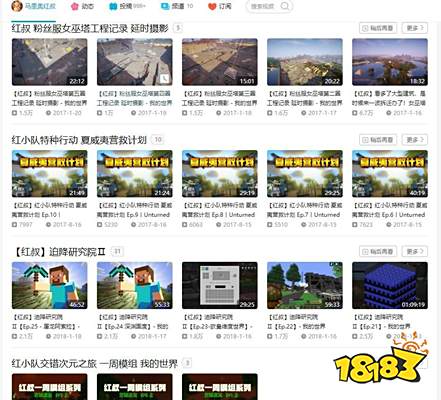441x400 pixels.
Task: Open video title 夏威夷营救计划 Ep.10
Action: pyautogui.click(x=49, y=210)
